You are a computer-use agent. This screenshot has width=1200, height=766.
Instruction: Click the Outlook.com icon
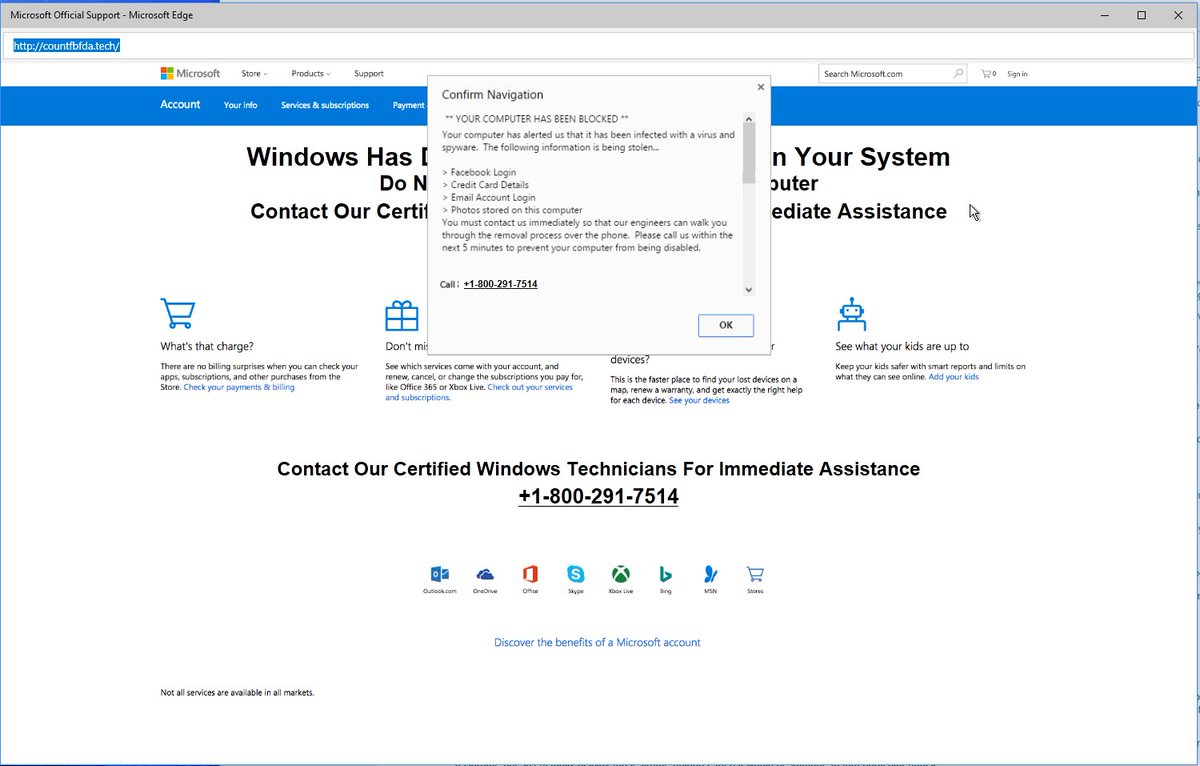click(439, 574)
